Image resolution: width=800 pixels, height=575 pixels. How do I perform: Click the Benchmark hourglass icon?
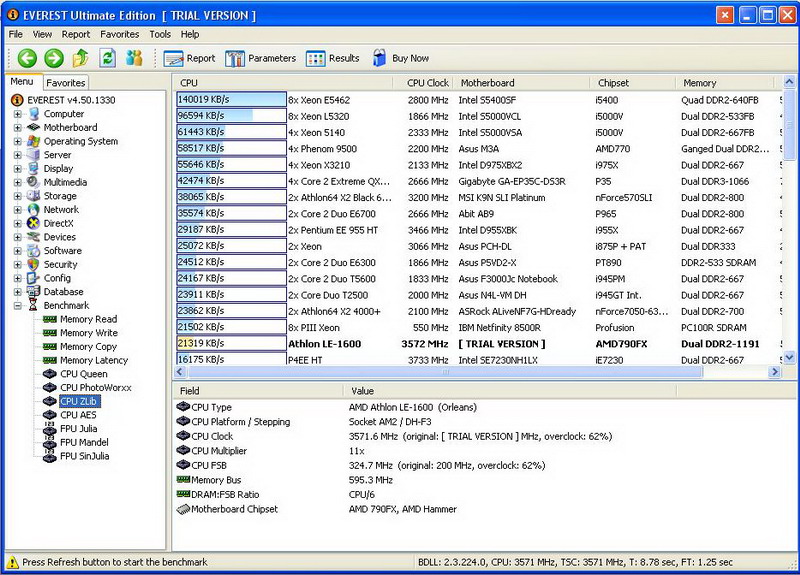[x=34, y=306]
